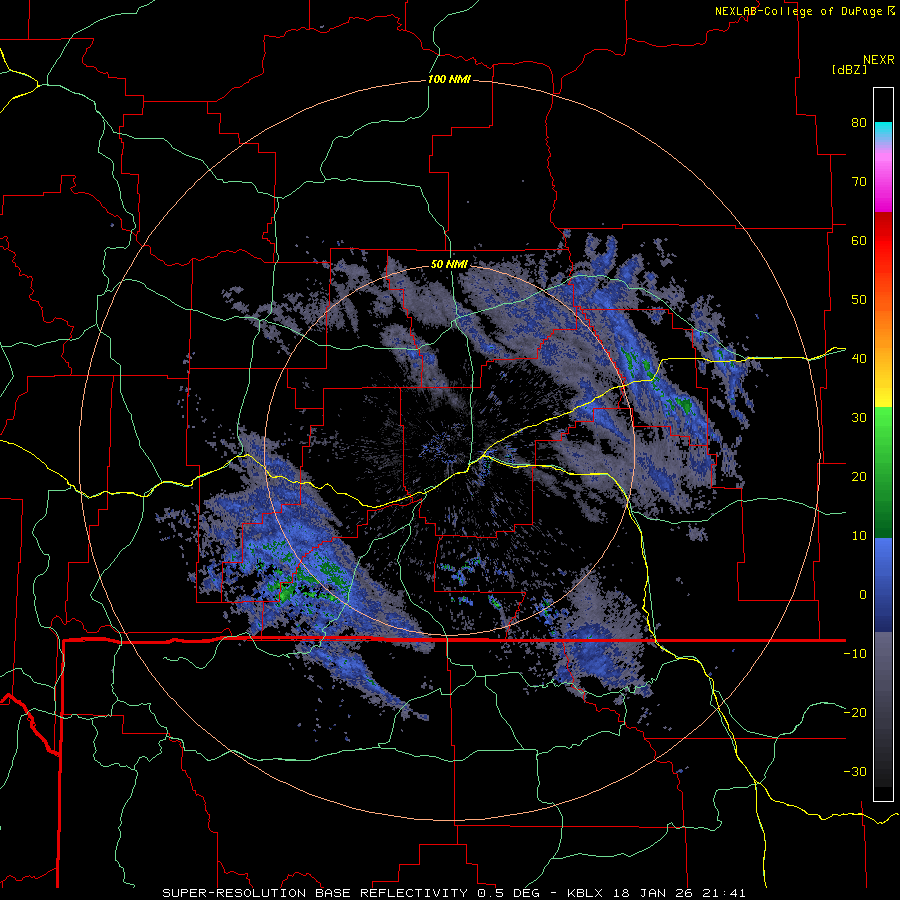
Task: Click the "NEXR" label above the color scale
Action: (879, 60)
